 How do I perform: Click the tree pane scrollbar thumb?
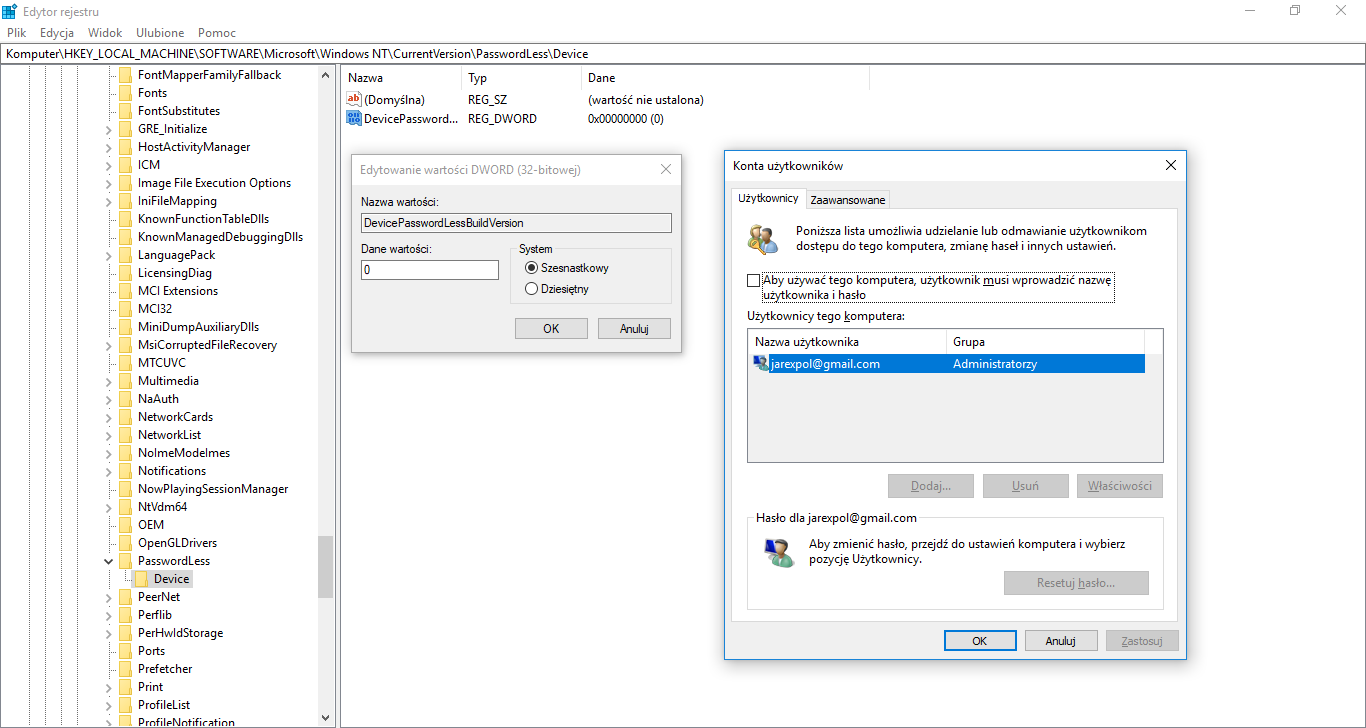326,567
